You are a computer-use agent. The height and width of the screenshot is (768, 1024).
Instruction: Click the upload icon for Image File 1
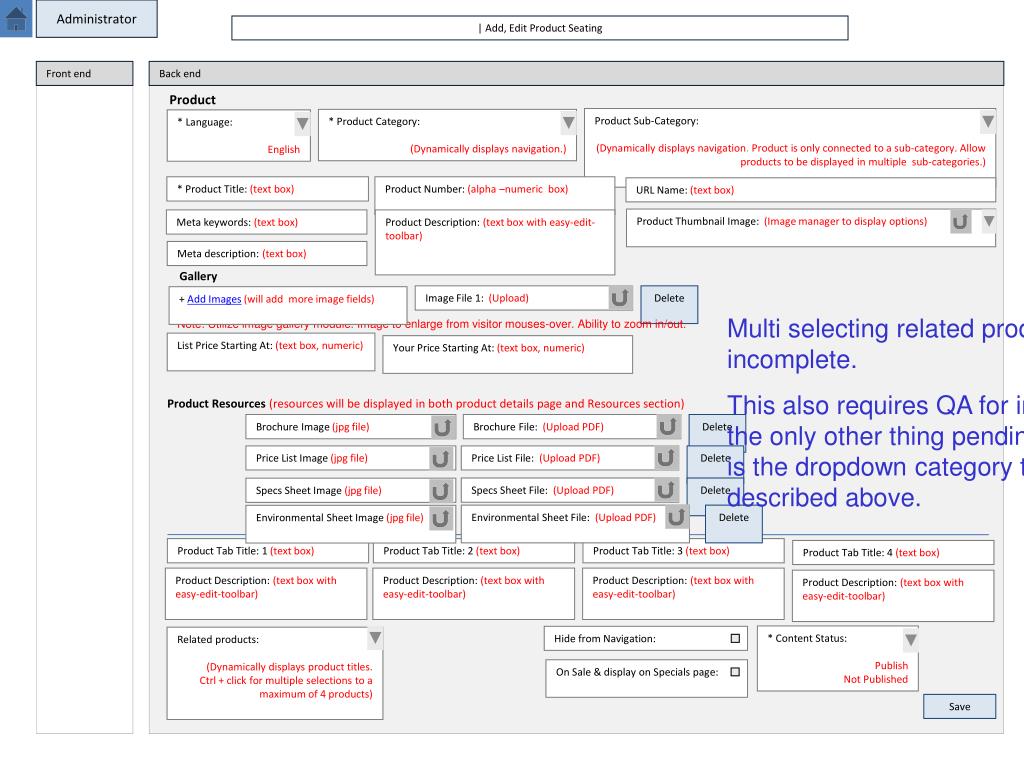pos(620,298)
